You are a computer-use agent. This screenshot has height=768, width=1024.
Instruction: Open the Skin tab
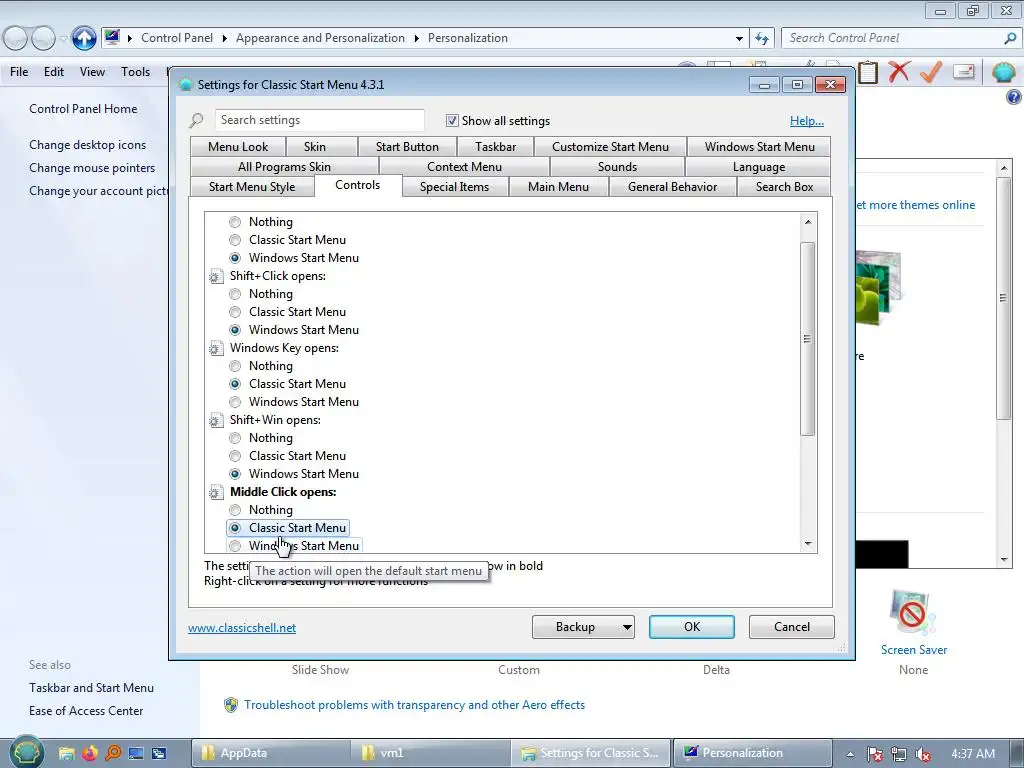coord(315,147)
